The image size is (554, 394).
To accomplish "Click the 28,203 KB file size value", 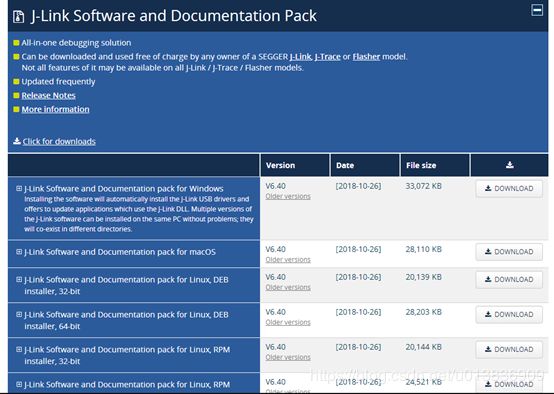I will (423, 312).
